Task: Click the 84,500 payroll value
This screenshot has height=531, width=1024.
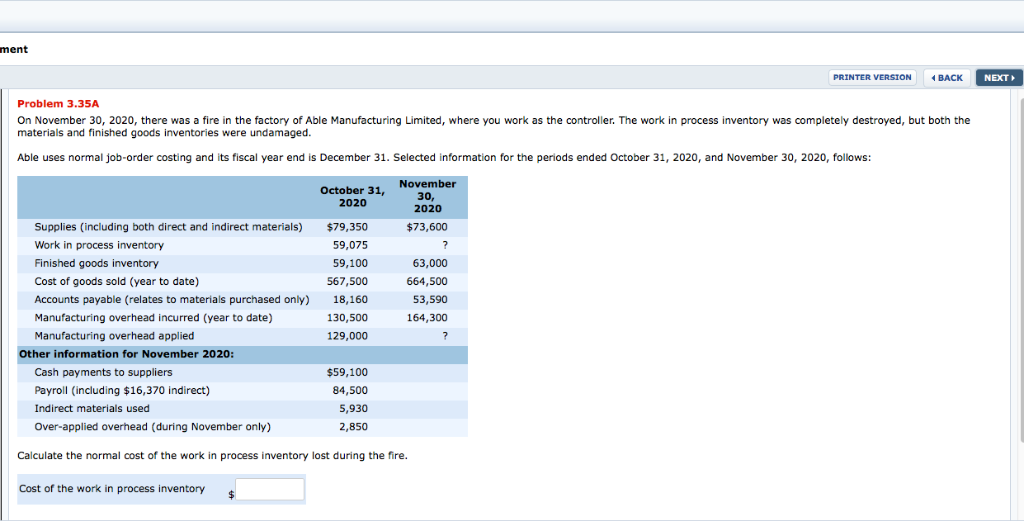Action: [350, 391]
